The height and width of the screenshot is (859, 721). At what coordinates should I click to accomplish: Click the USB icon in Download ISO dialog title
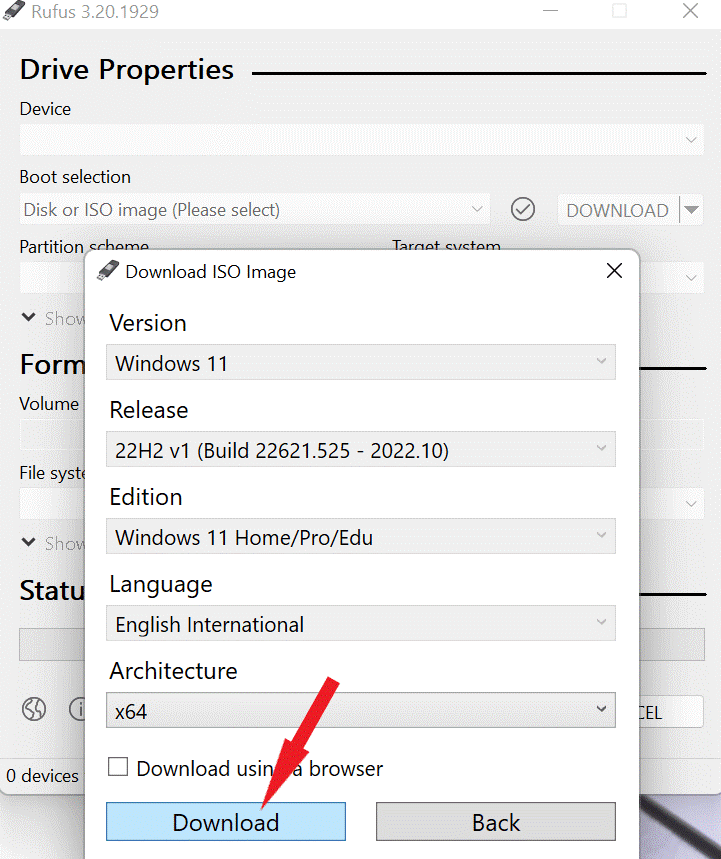108,271
